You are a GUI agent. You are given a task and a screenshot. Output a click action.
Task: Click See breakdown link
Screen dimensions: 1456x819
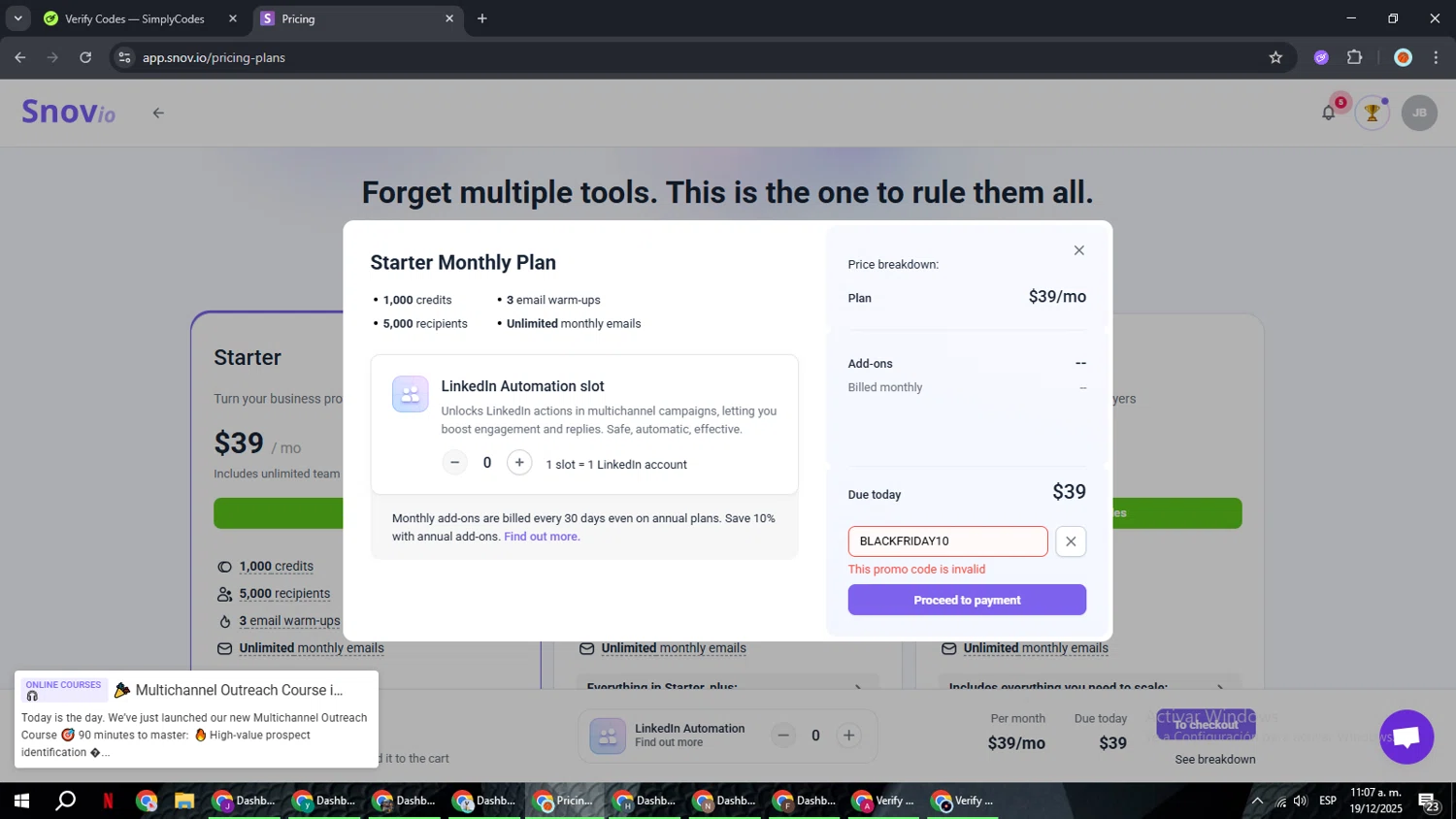(1215, 760)
